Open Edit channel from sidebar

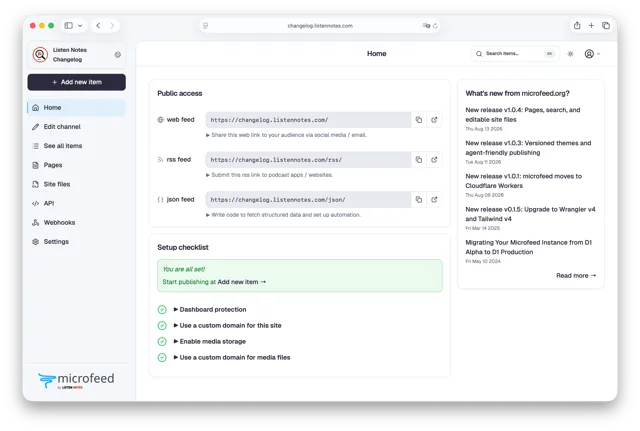pos(77,127)
